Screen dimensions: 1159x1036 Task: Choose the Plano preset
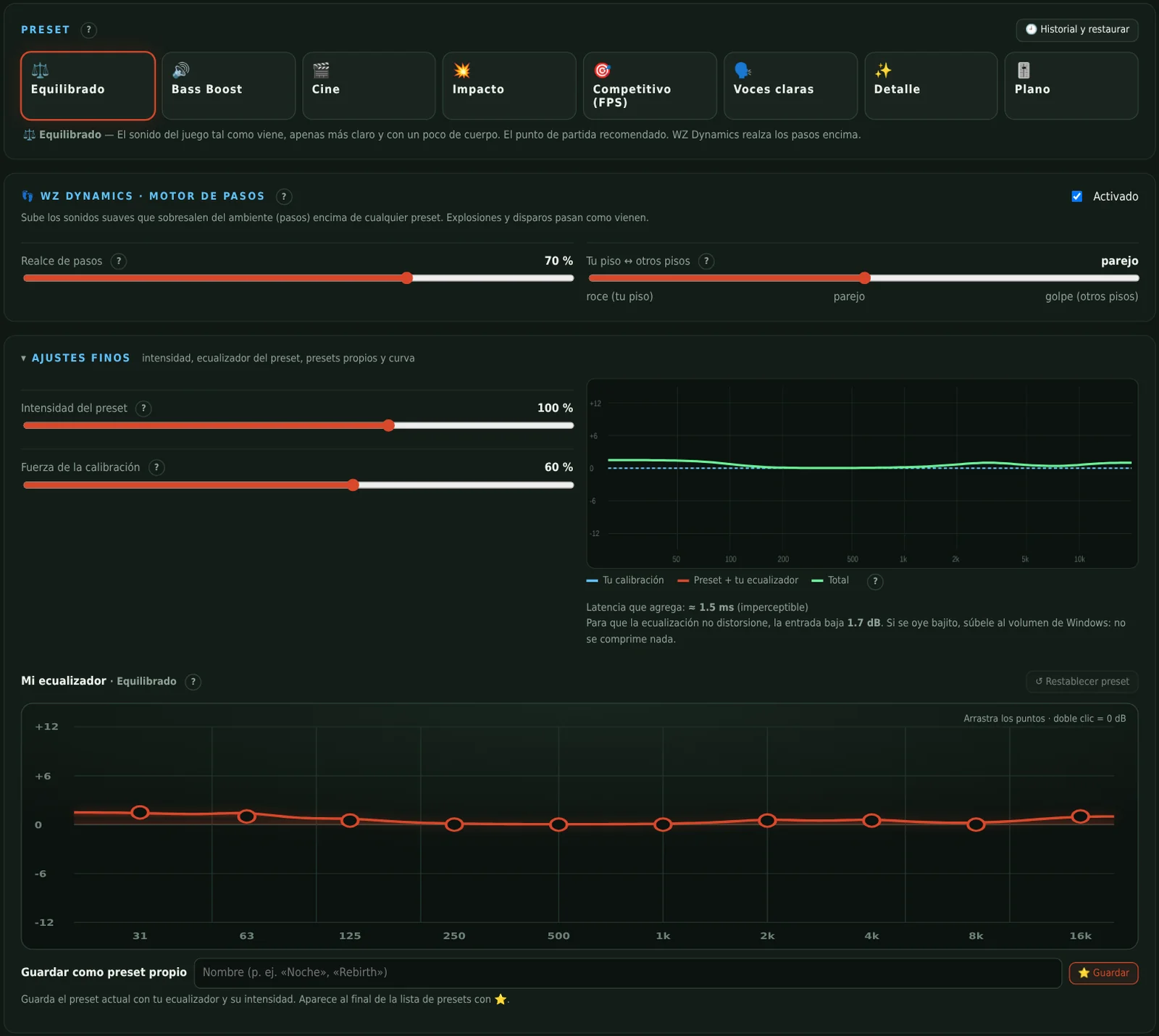(x=1071, y=85)
